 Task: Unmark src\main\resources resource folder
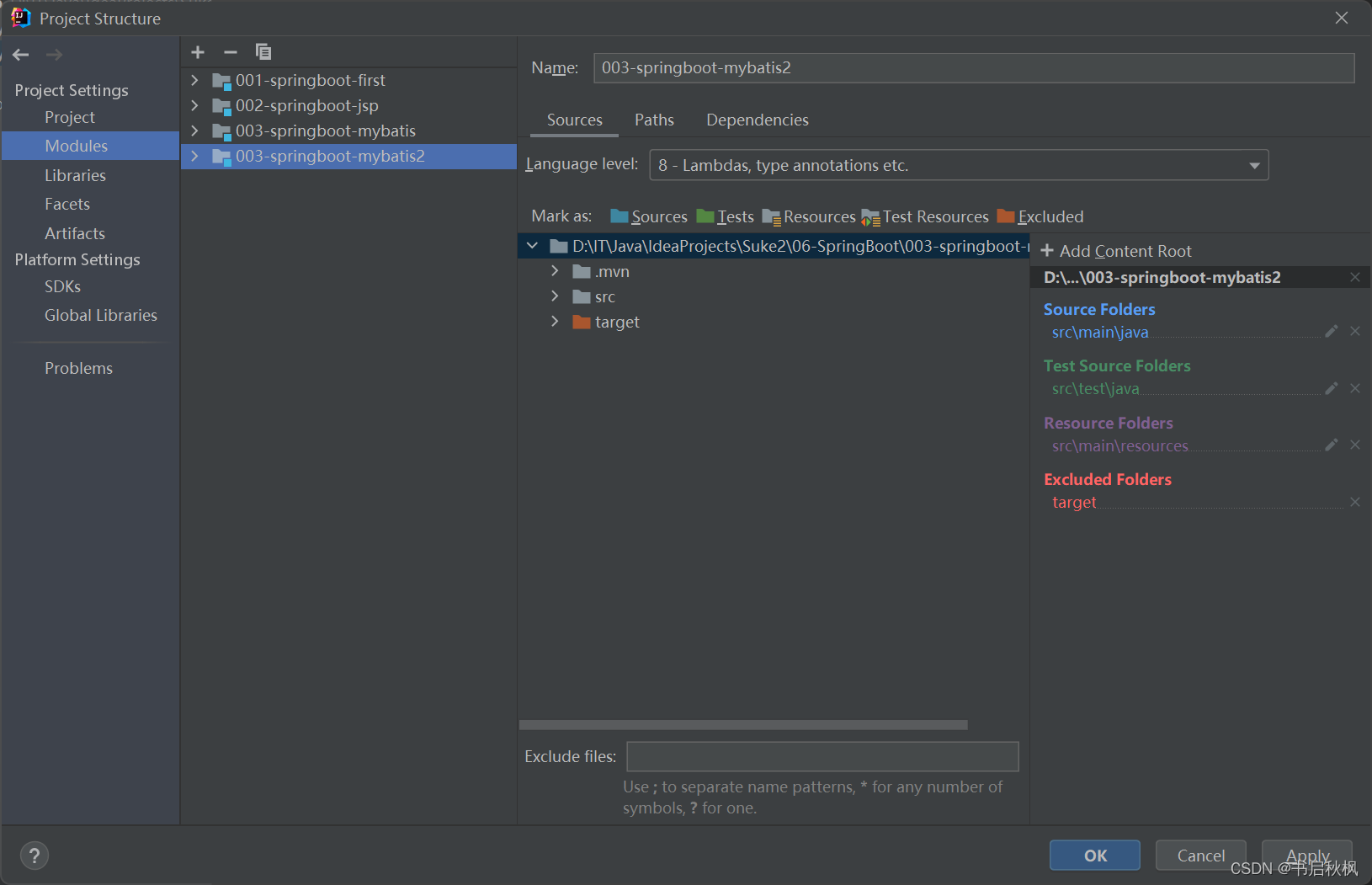[1355, 445]
